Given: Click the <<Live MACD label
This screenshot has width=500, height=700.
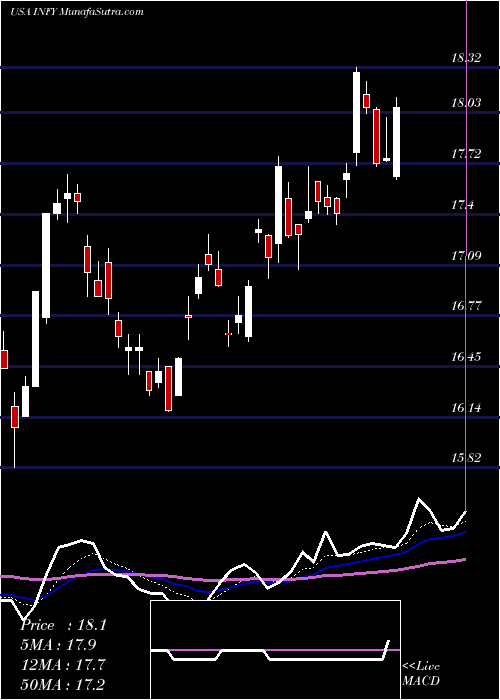Looking at the screenshot, I should point(421,674).
